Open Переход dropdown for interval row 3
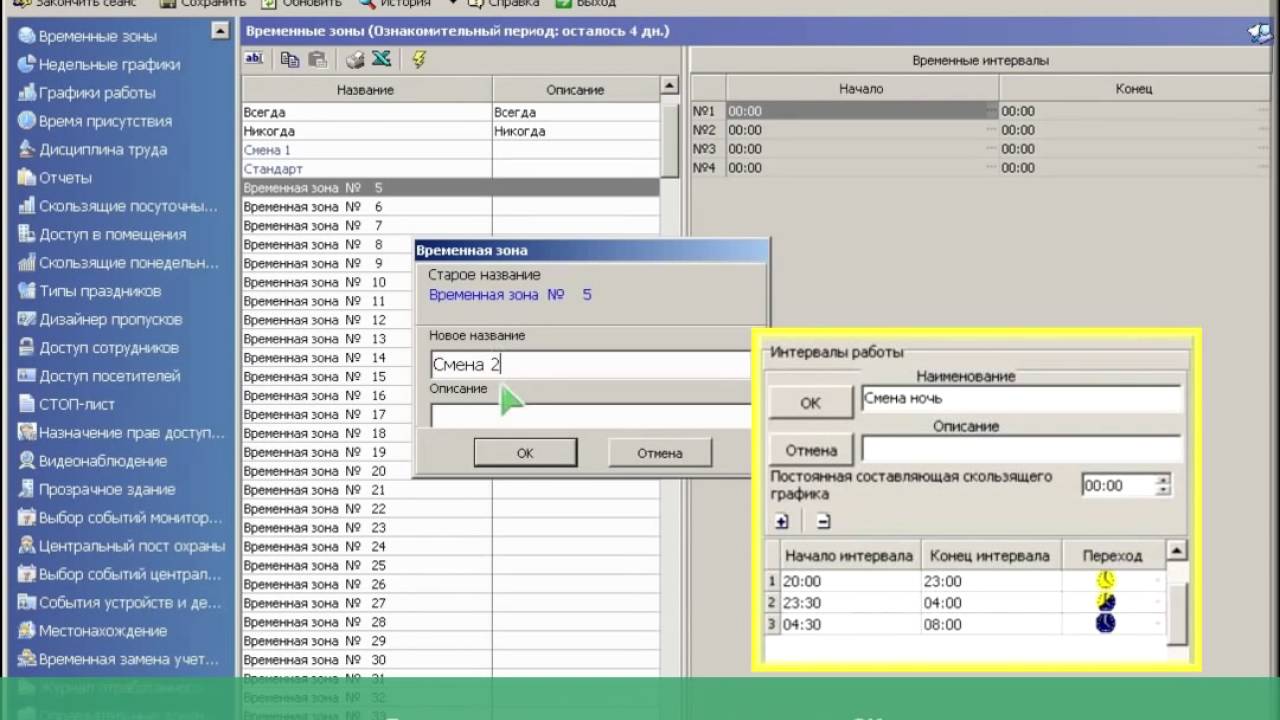The height and width of the screenshot is (720, 1280). pos(1160,624)
